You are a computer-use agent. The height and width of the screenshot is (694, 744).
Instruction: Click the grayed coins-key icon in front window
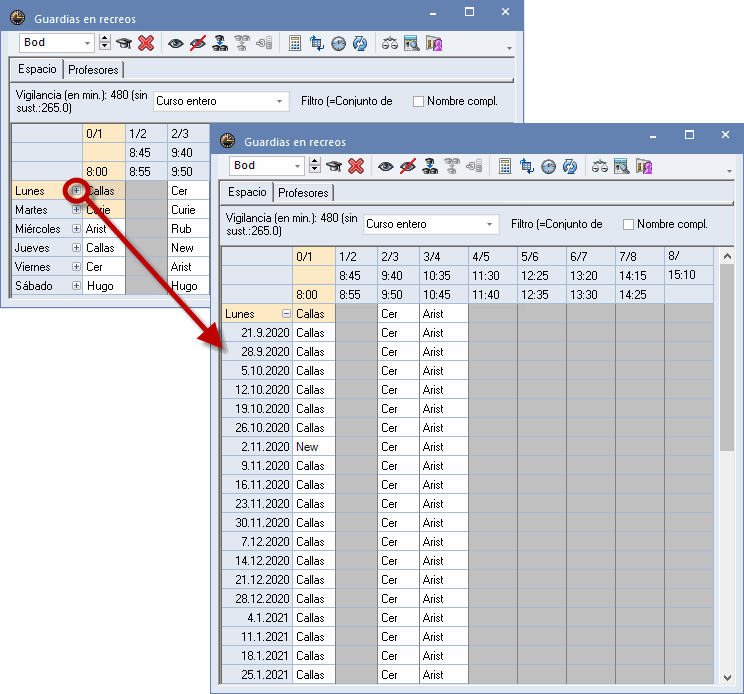474,167
